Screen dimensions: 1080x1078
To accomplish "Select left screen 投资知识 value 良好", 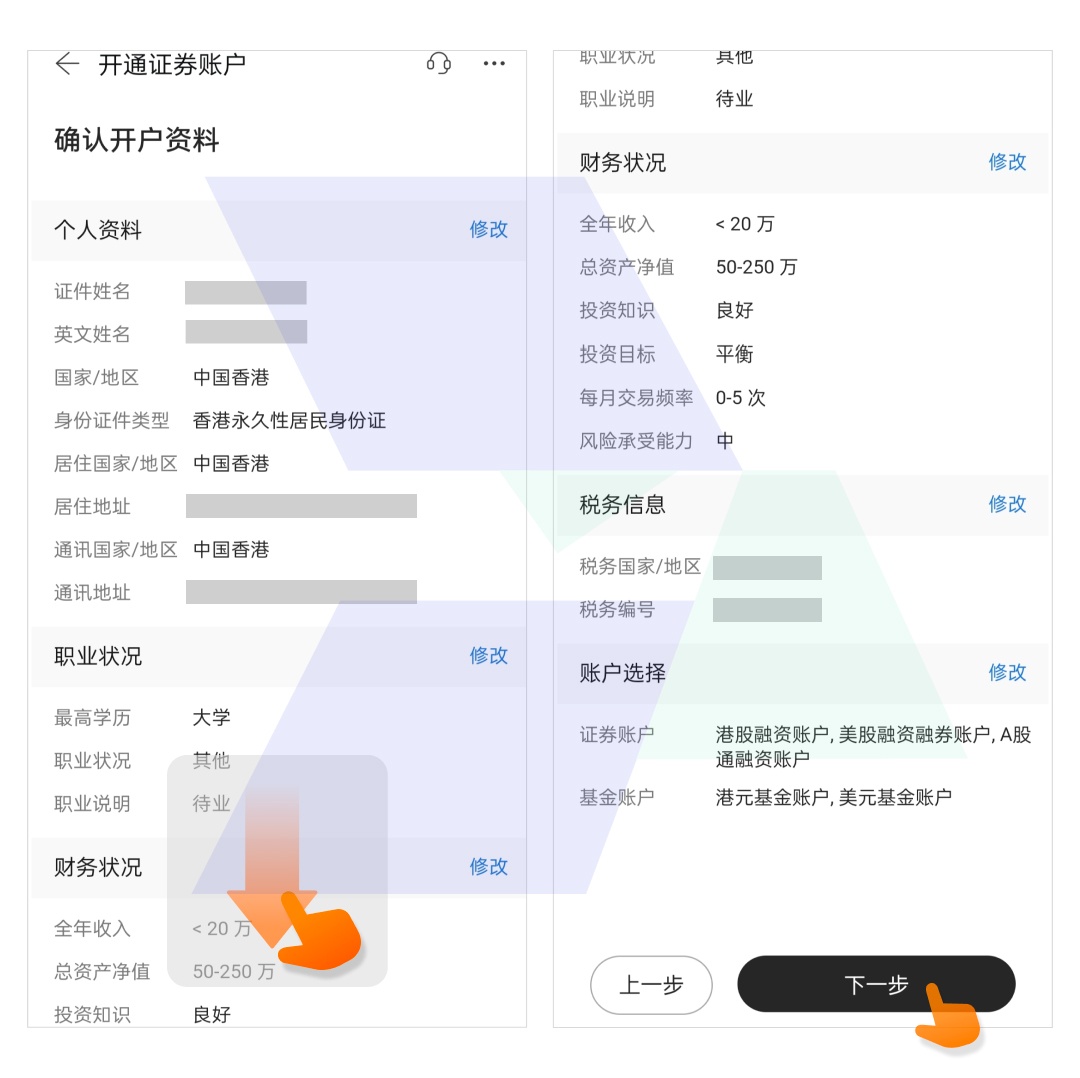I will point(211,1015).
